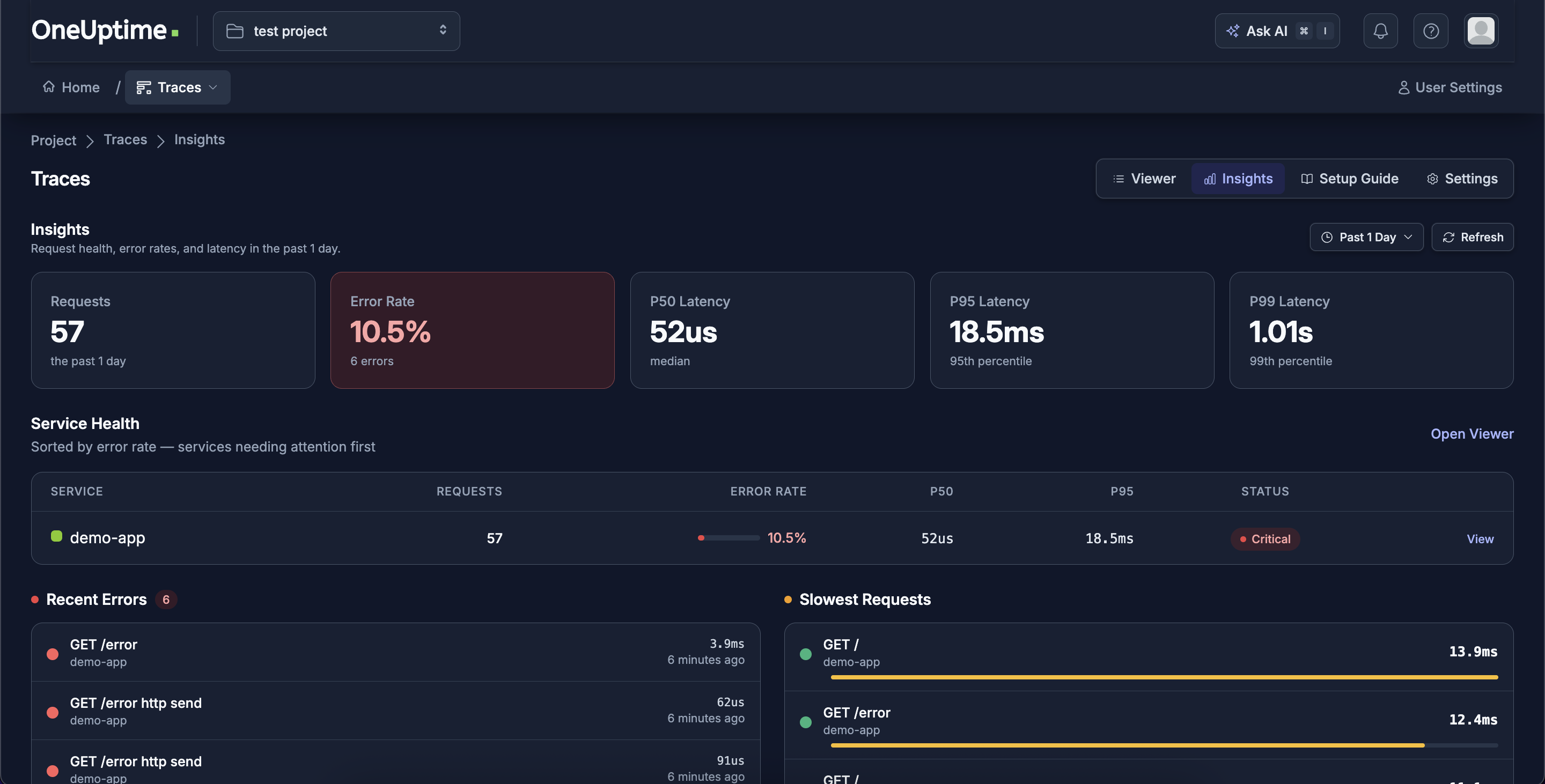Viewport: 1545px width, 784px height.
Task: Select the Requests 57 card
Action: point(173,330)
